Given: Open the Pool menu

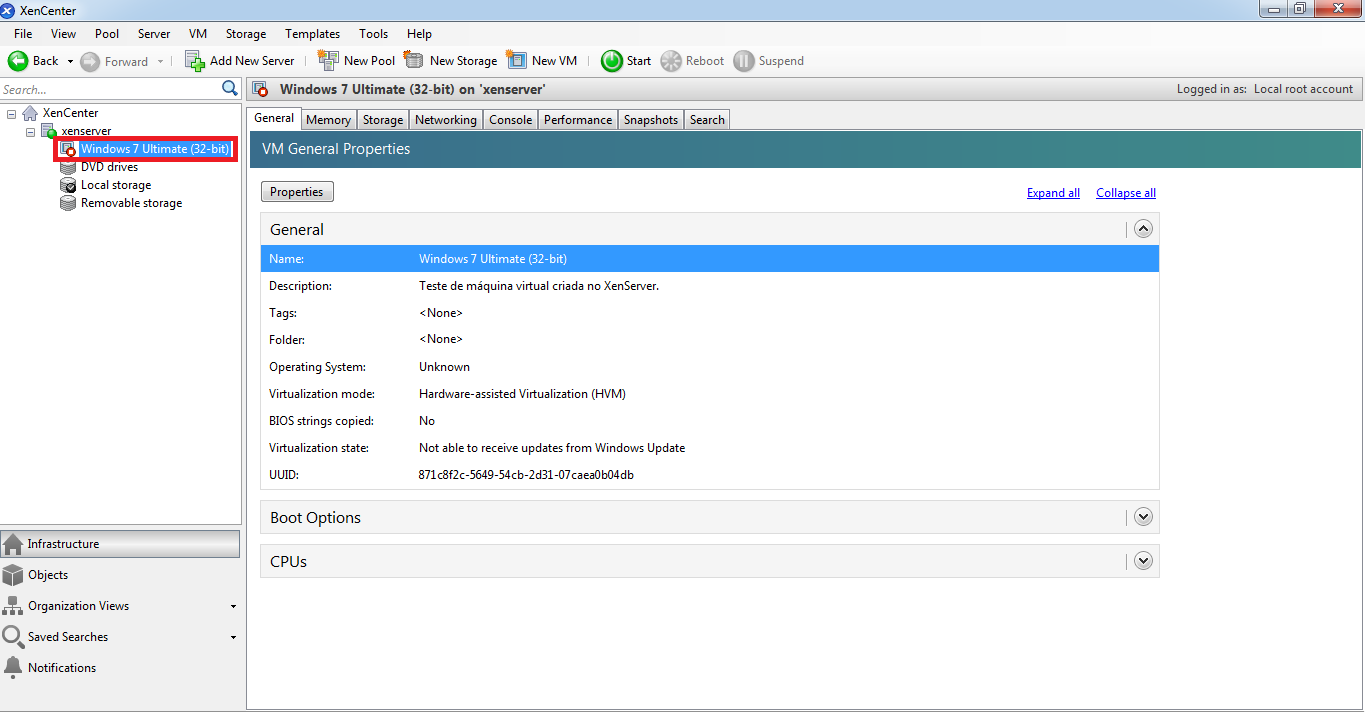Looking at the screenshot, I should (x=107, y=34).
